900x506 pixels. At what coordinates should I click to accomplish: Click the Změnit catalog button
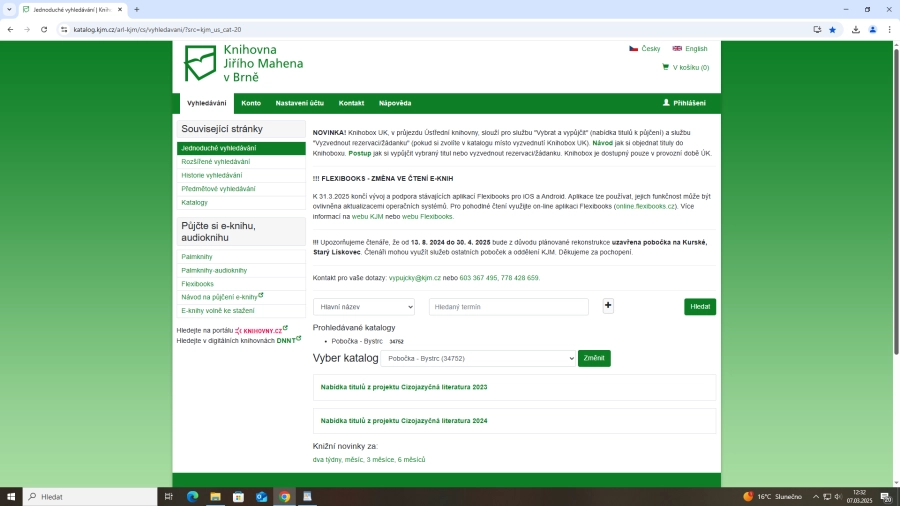tap(594, 358)
